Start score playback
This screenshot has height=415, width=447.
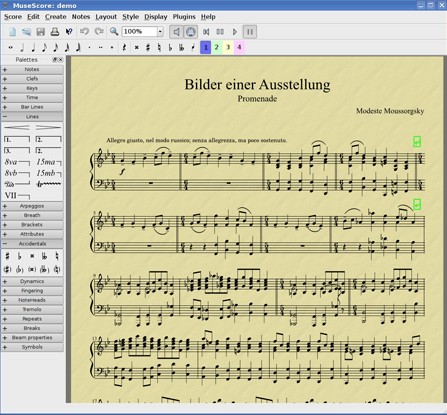(235, 32)
